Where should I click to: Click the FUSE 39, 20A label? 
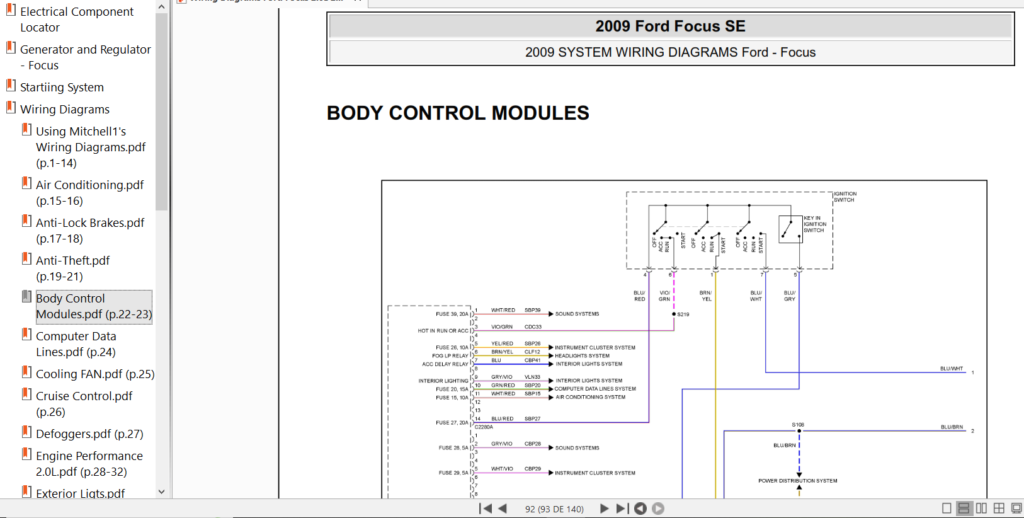pos(452,314)
